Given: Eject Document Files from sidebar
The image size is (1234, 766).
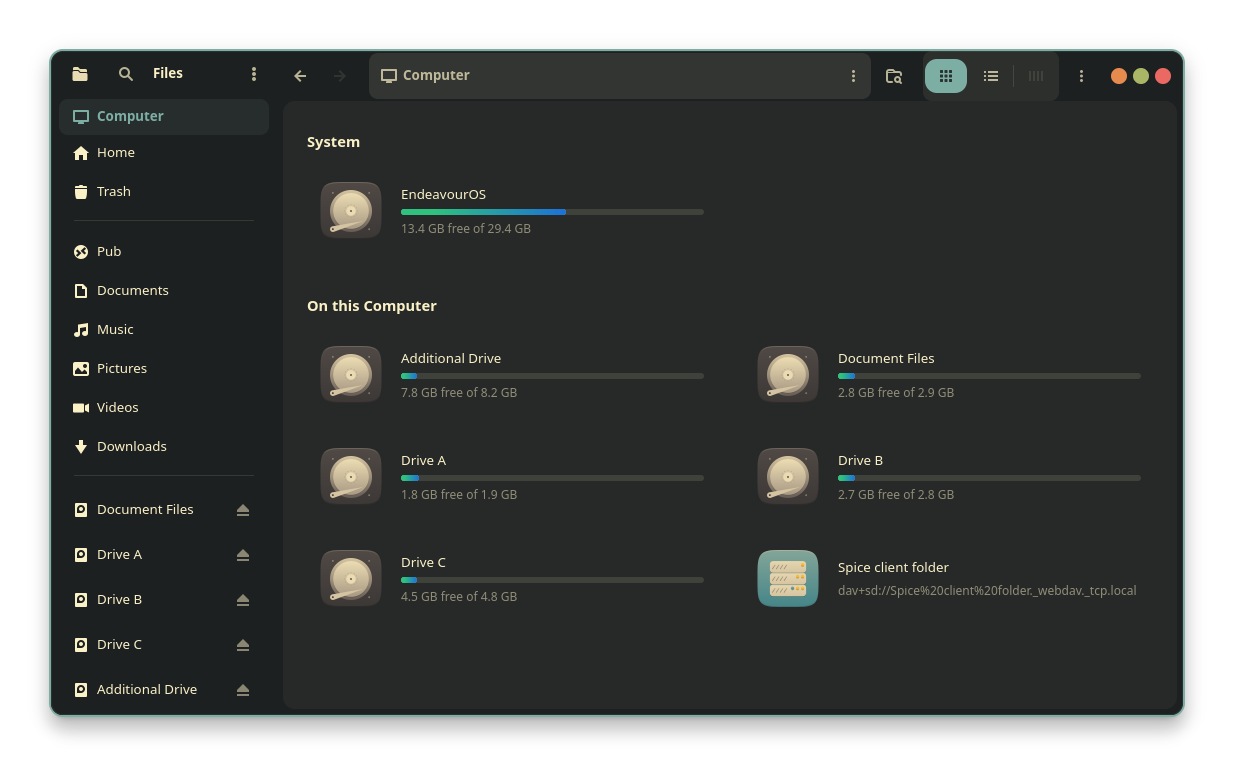Looking at the screenshot, I should (243, 510).
